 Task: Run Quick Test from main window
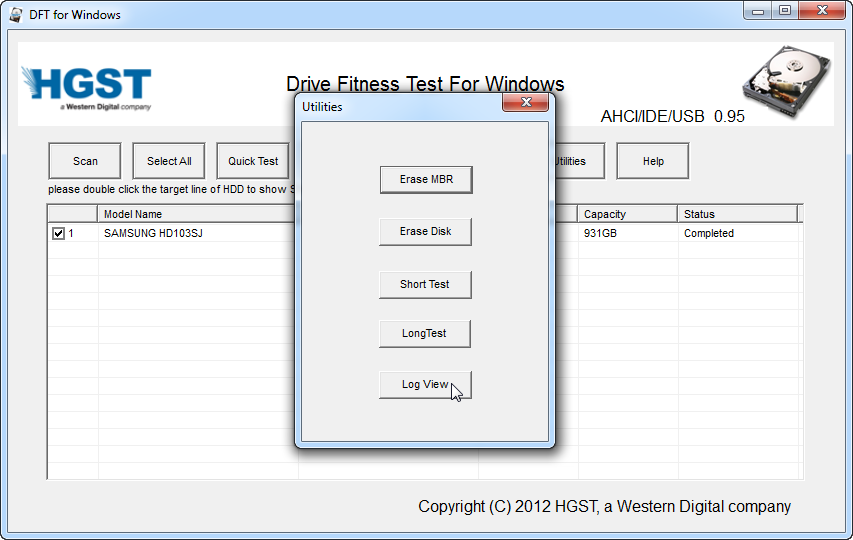pos(253,161)
